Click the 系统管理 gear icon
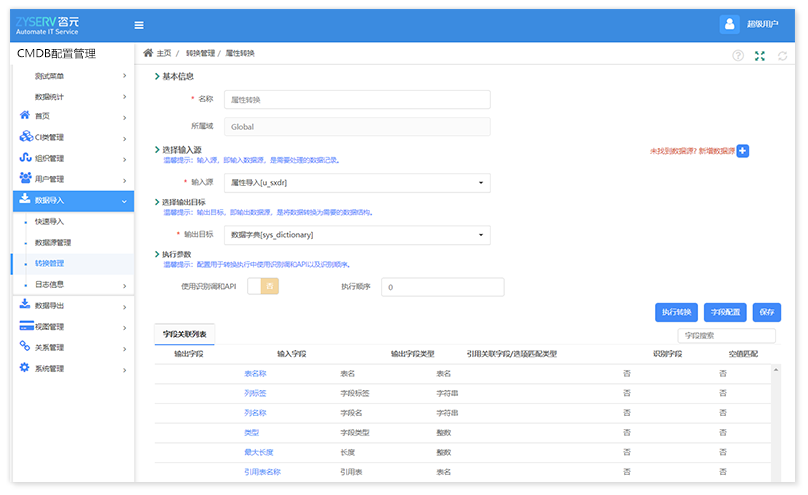 [25, 368]
